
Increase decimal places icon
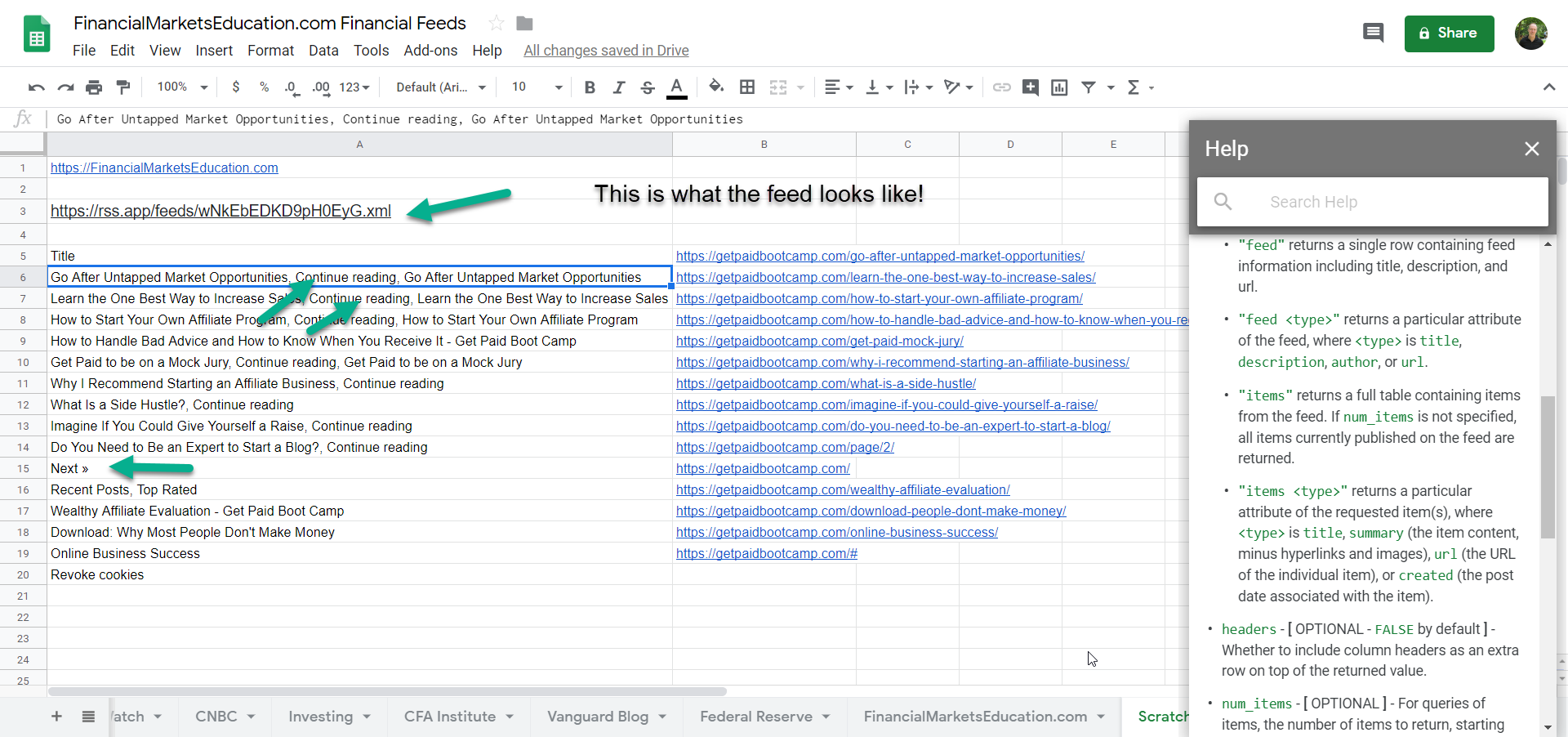pyautogui.click(x=321, y=87)
